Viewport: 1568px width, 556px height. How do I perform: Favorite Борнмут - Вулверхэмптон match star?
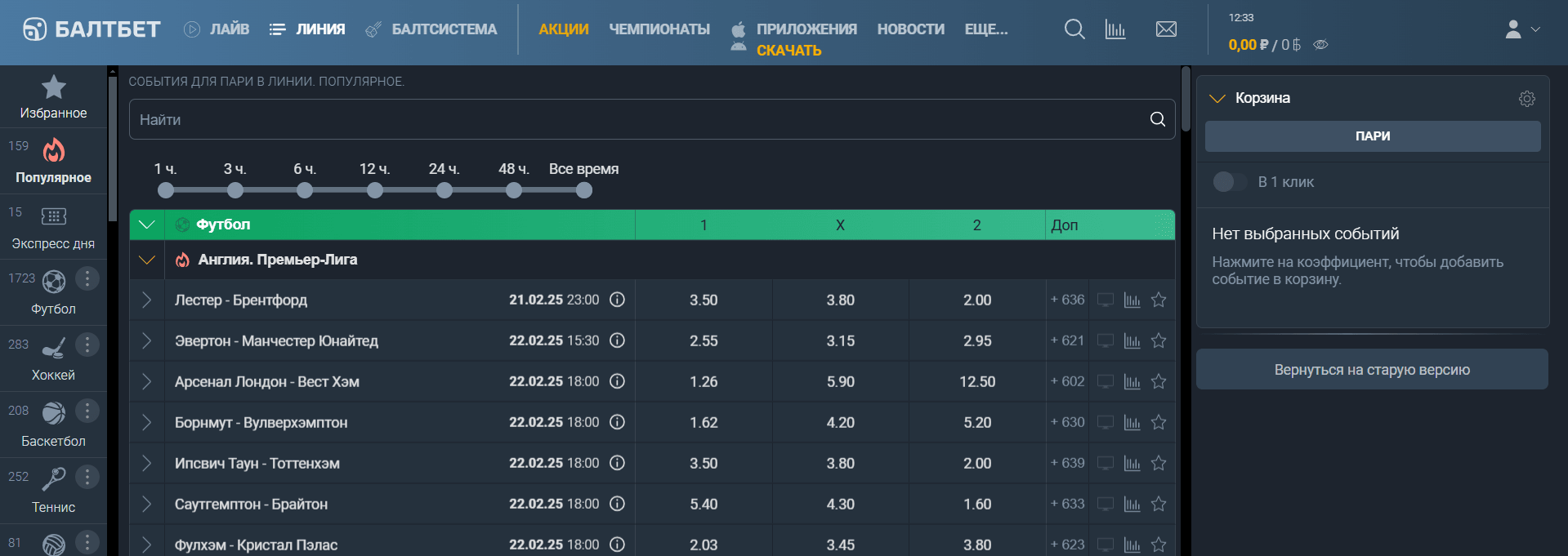point(1159,422)
